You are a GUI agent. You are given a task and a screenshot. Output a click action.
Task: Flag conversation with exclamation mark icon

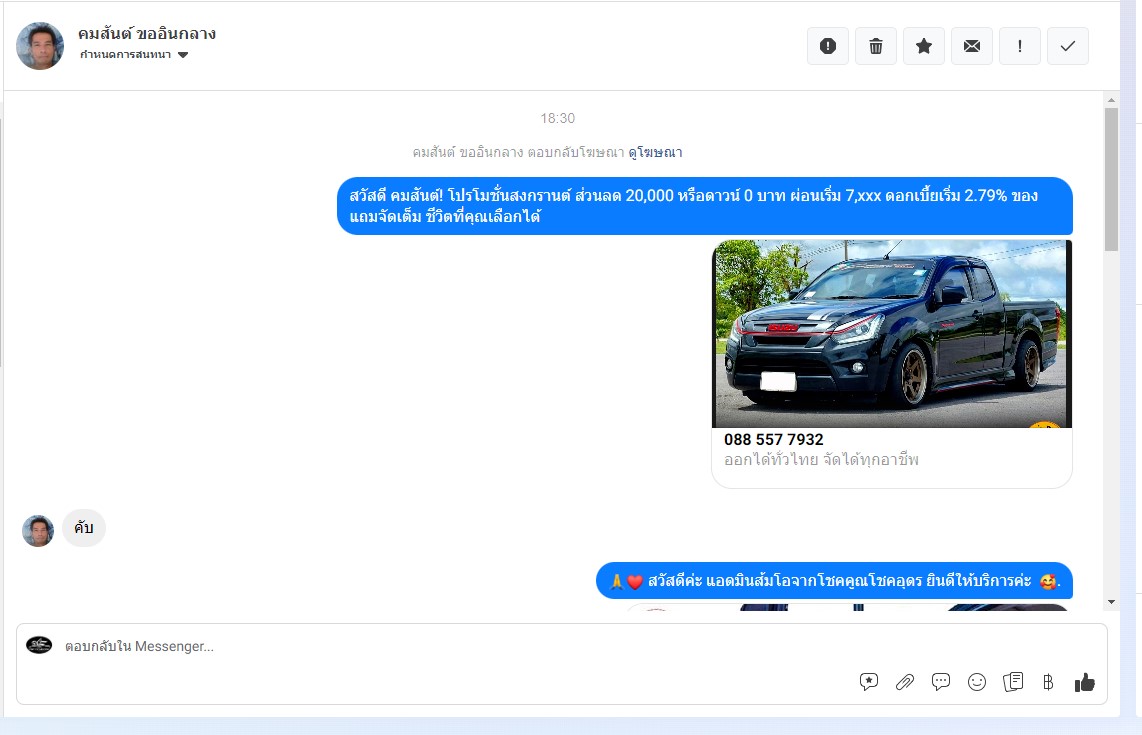tap(1020, 46)
